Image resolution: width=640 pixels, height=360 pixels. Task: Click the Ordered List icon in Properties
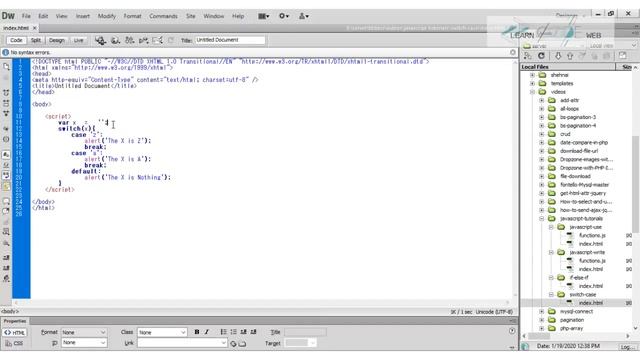[x=233, y=332]
